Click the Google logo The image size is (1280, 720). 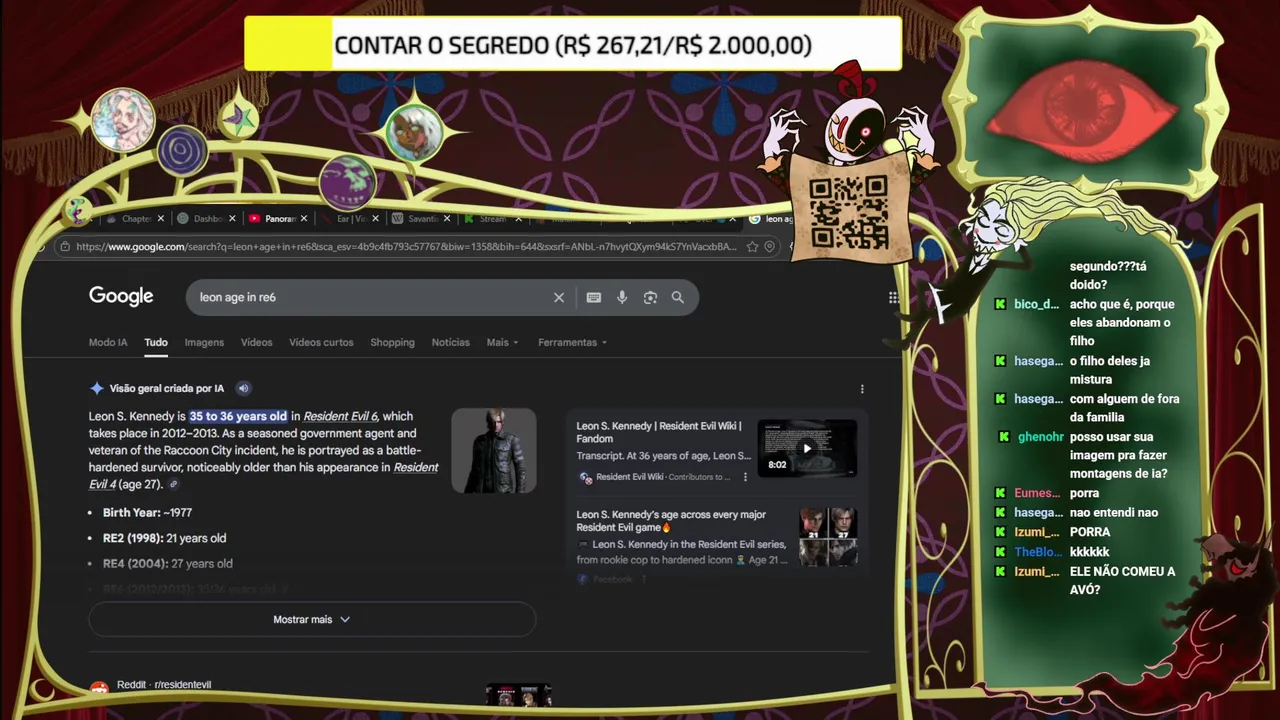pyautogui.click(x=121, y=296)
